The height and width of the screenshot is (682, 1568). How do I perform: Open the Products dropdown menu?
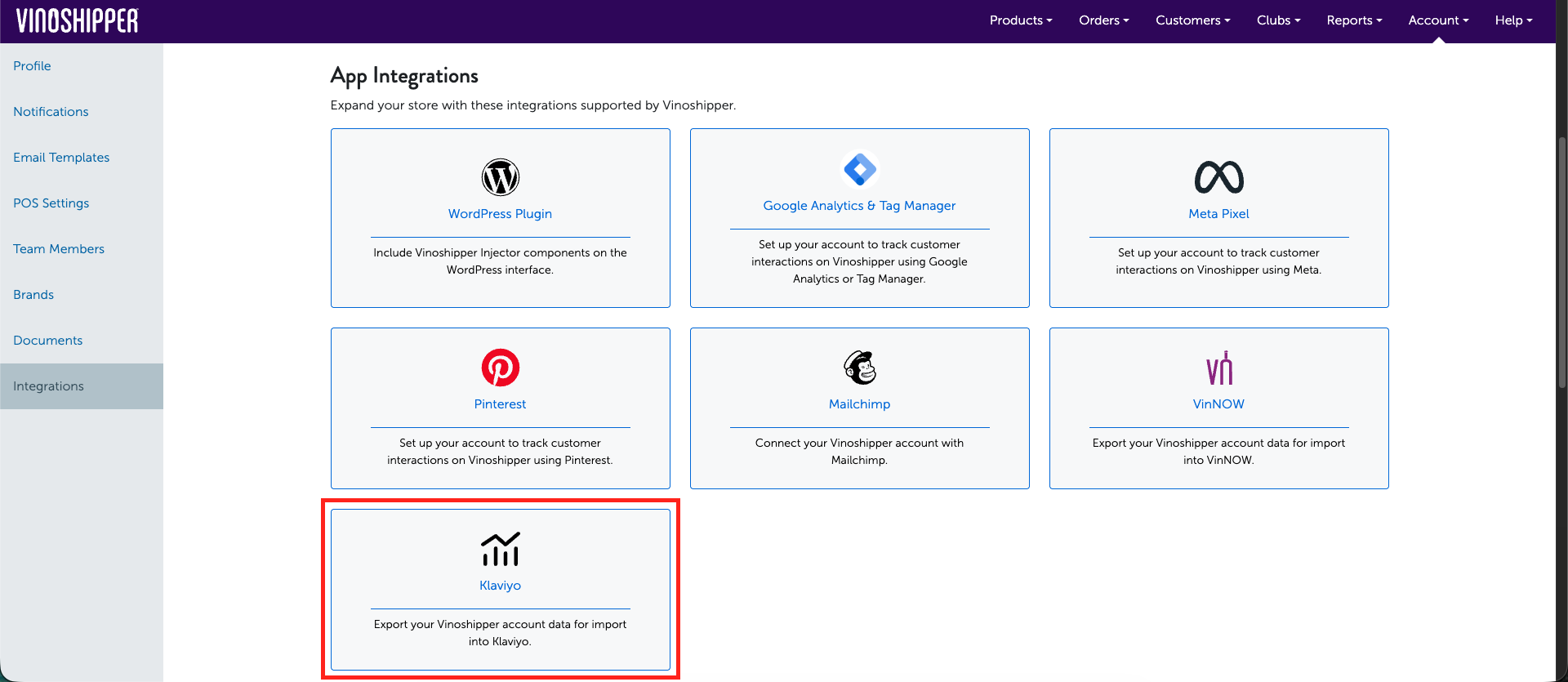[1021, 20]
